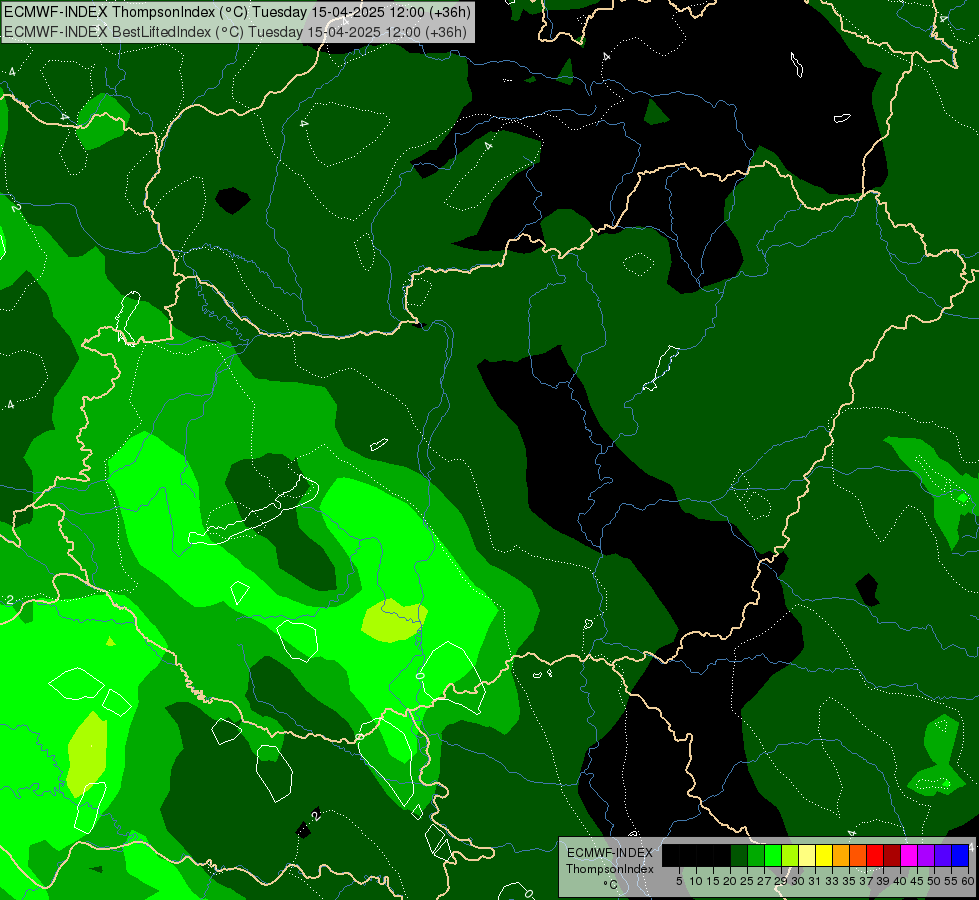Click the blue 55–60 legend swatch

960,855
